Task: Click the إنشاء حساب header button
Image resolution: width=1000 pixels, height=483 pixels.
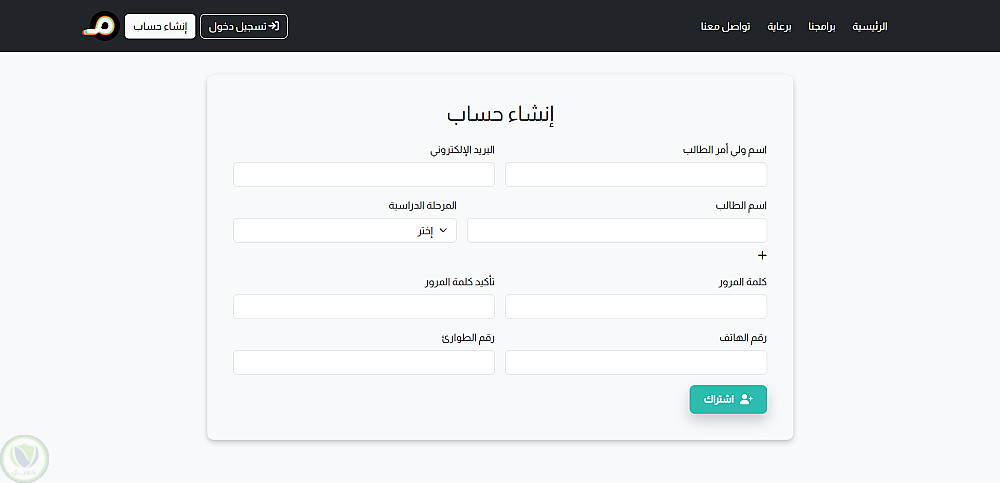Action: click(160, 26)
